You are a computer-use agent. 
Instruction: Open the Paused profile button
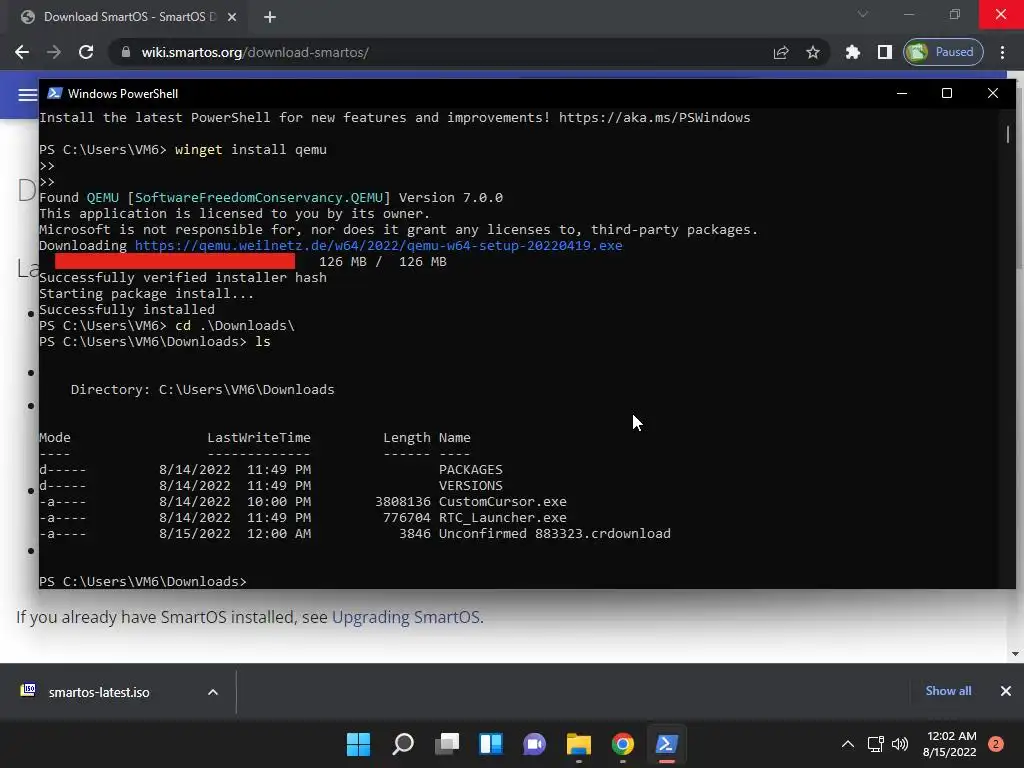point(943,52)
